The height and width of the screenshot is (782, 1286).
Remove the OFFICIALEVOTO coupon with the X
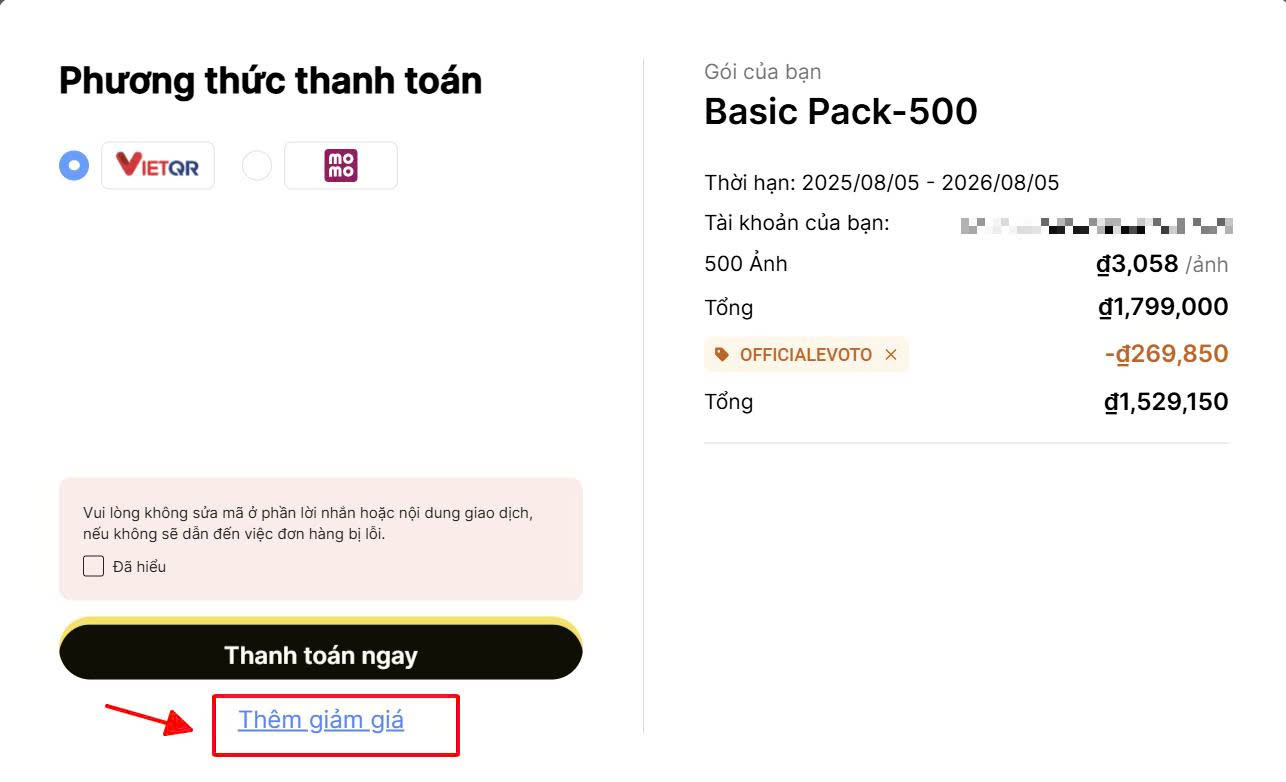(891, 355)
